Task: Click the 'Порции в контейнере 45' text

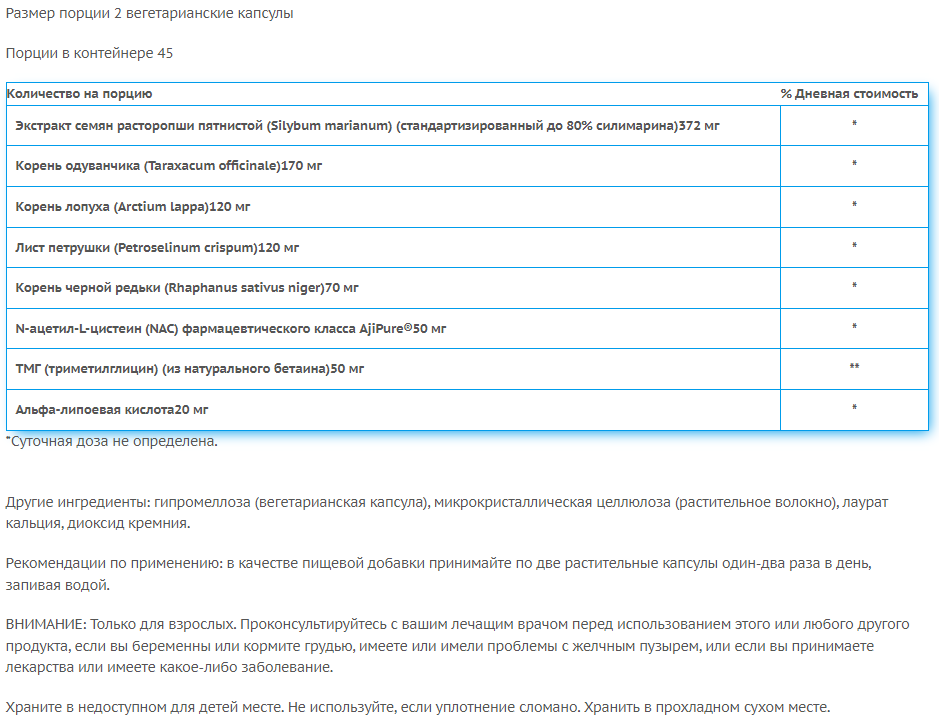Action: (89, 53)
